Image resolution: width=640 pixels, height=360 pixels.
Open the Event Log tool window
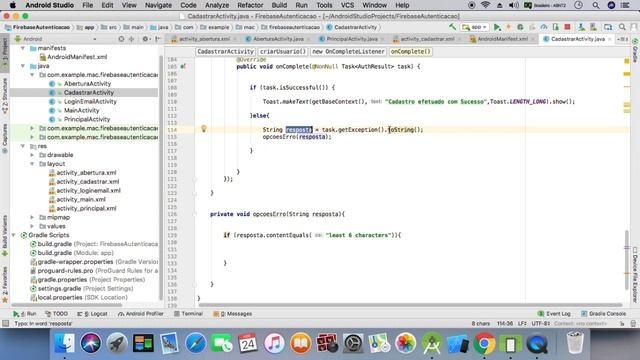click(554, 313)
